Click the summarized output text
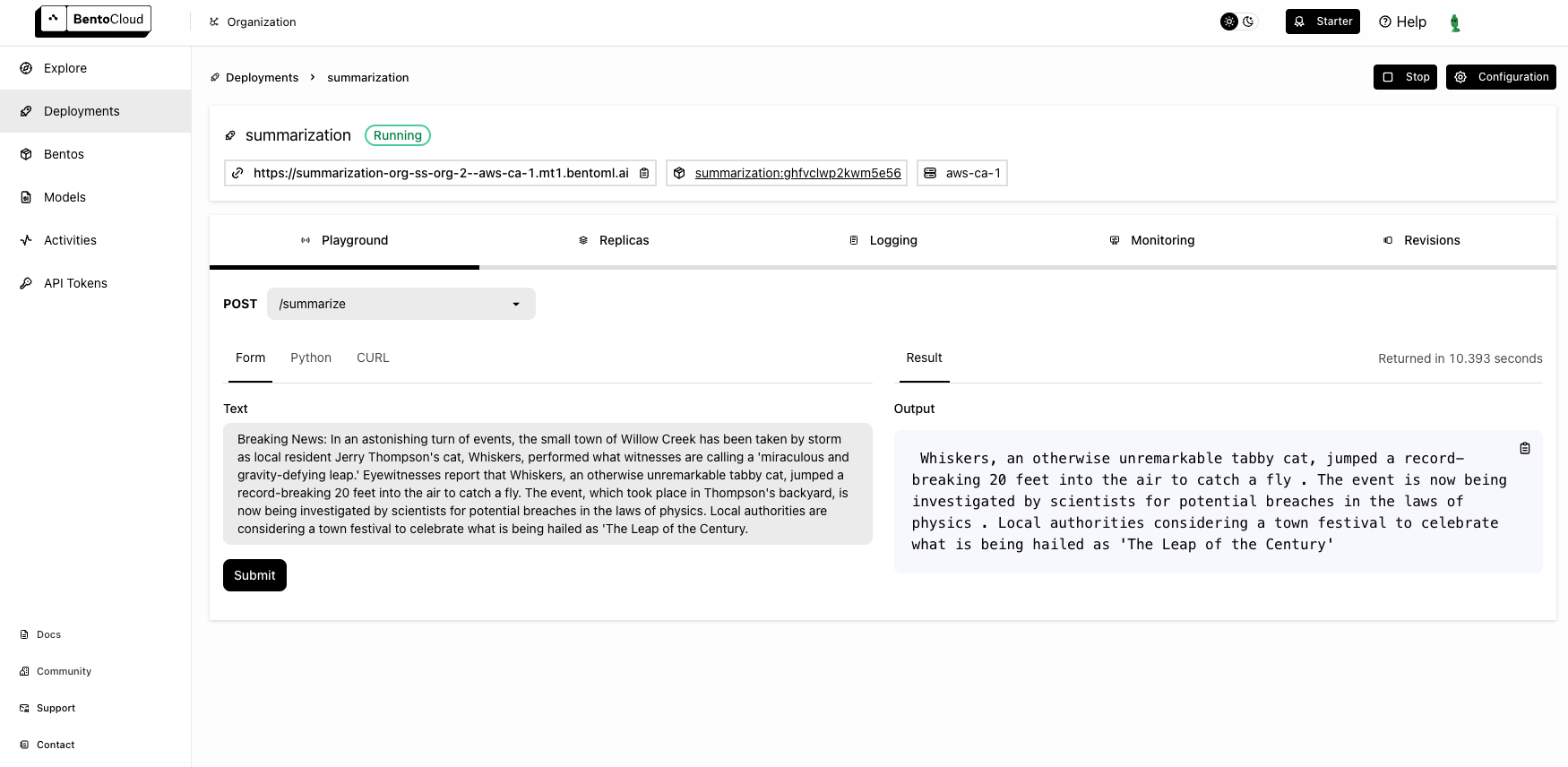 coord(1210,502)
